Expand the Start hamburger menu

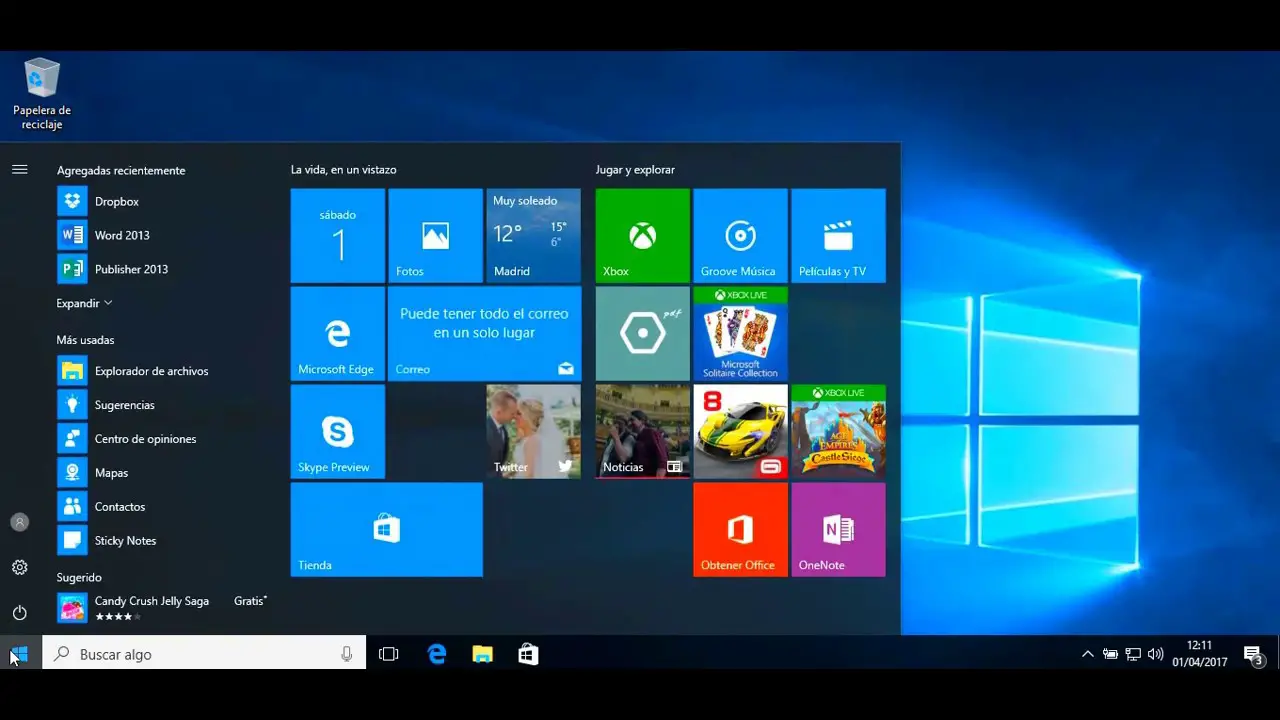pos(19,170)
